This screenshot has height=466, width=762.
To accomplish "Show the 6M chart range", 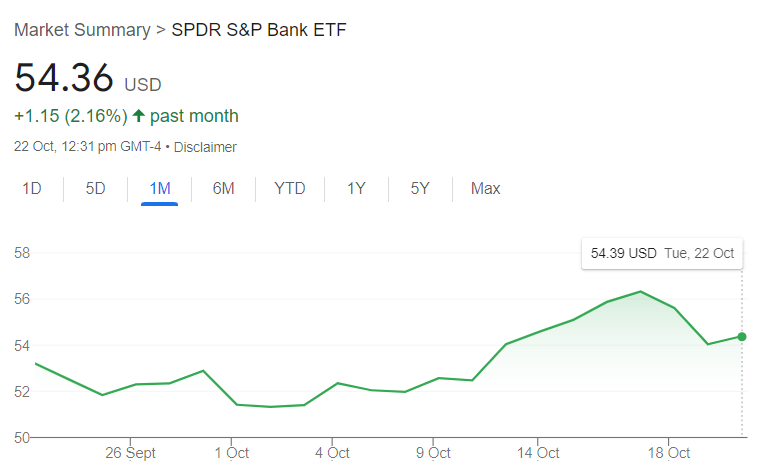I will pos(223,188).
